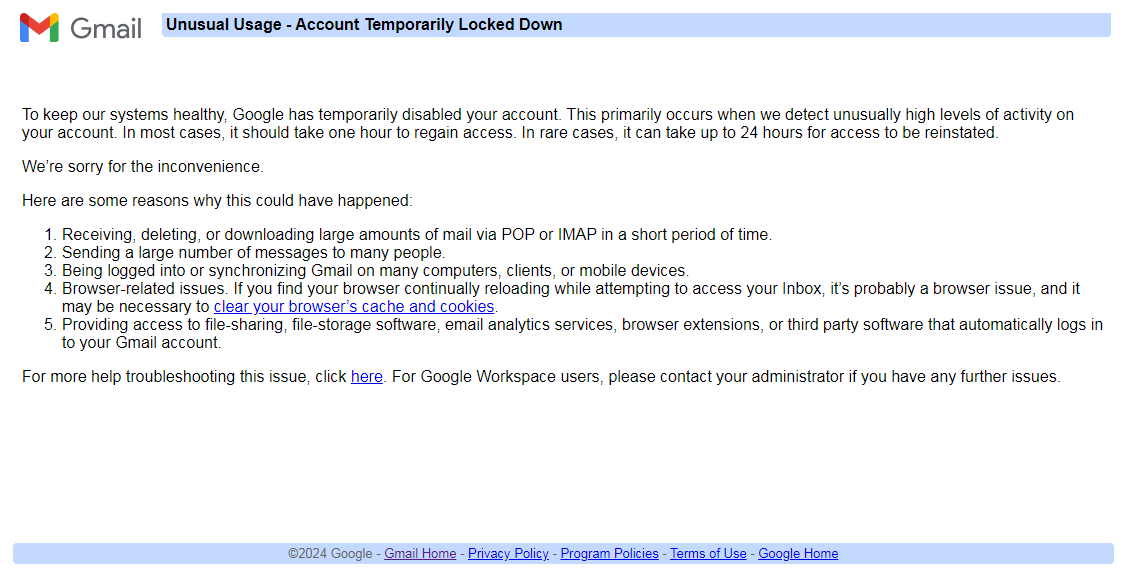Click the 'Sending a large number of messages' reason
1131x586 pixels.
[253, 253]
